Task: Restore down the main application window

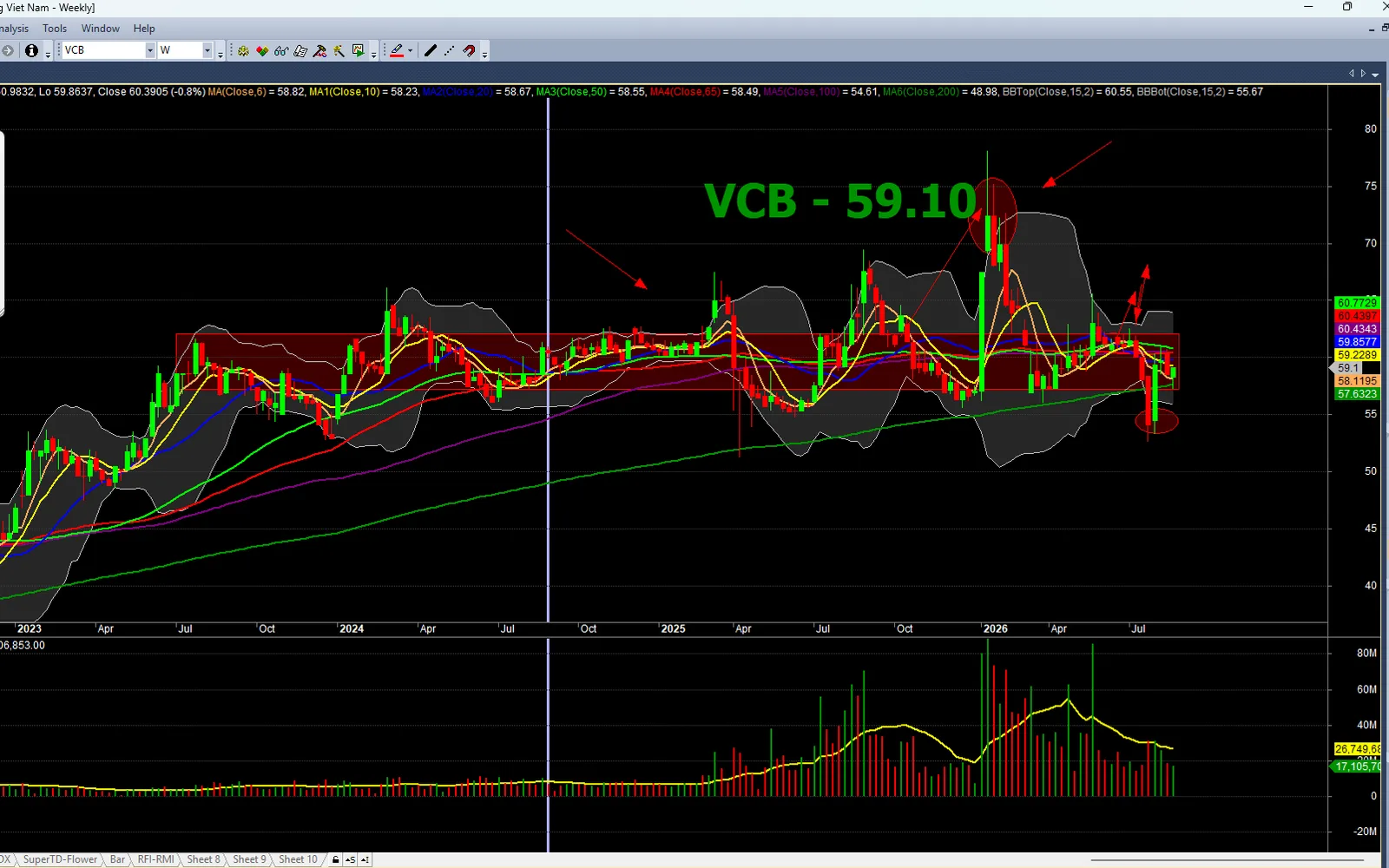Action: click(x=1347, y=7)
